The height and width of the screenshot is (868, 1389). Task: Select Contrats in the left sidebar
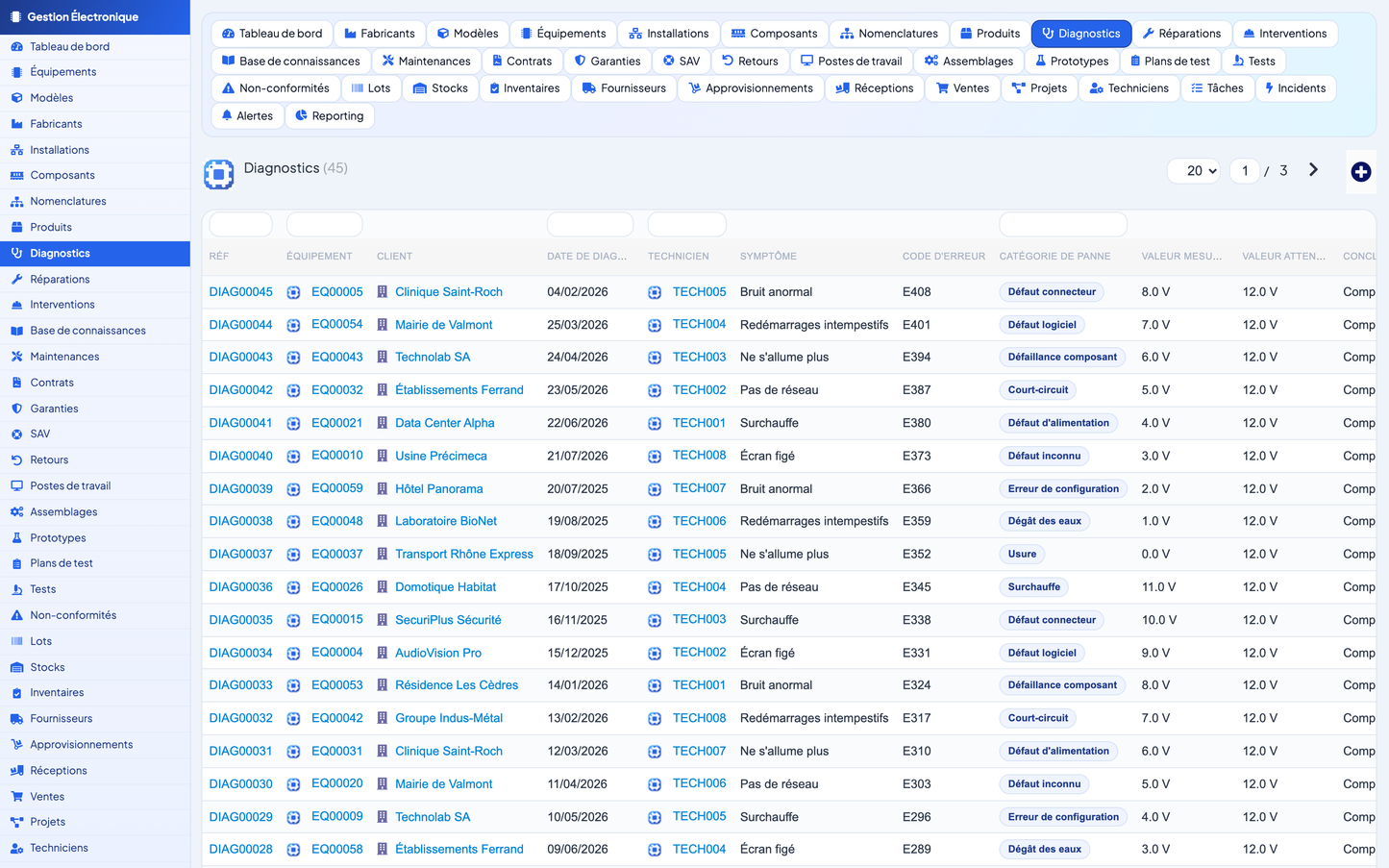pos(95,383)
